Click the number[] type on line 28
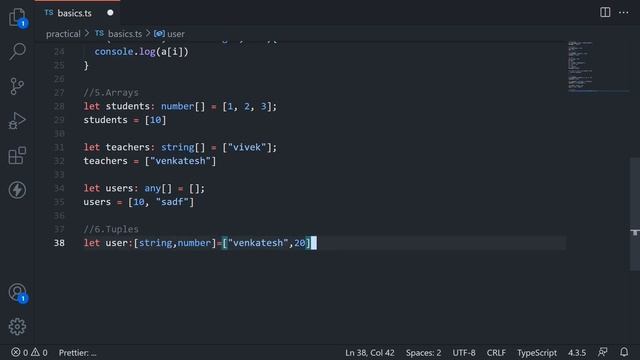Viewport: 640px width, 360px height. click(x=183, y=106)
